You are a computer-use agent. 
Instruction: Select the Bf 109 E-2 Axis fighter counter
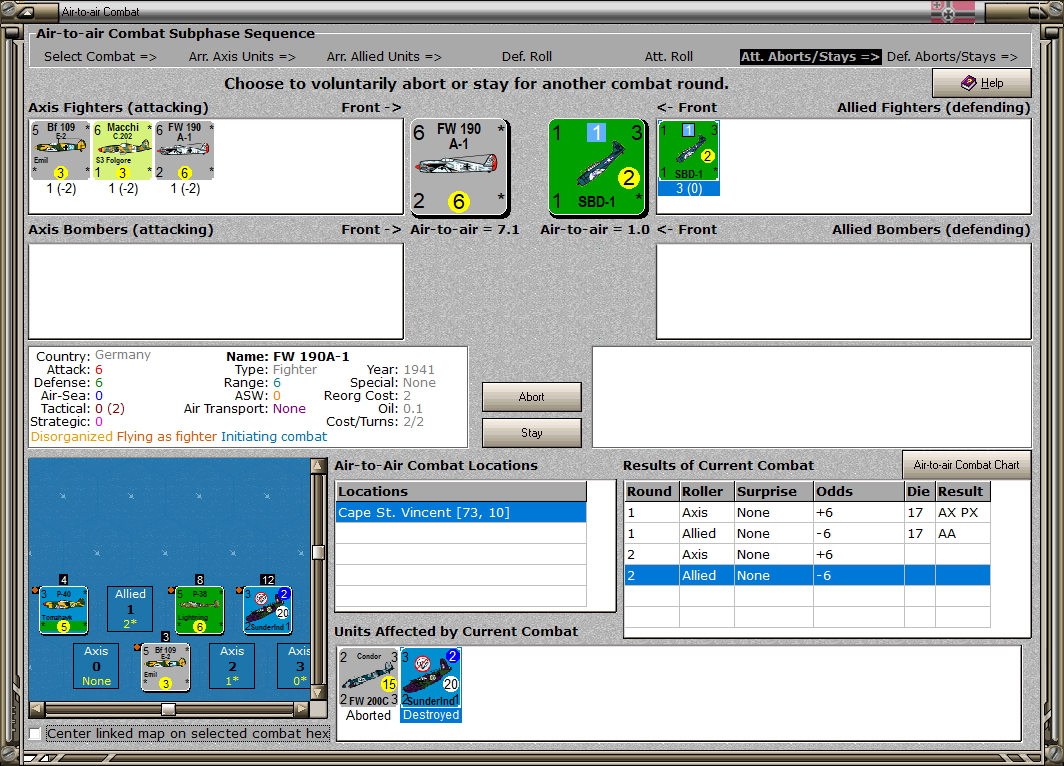60,151
